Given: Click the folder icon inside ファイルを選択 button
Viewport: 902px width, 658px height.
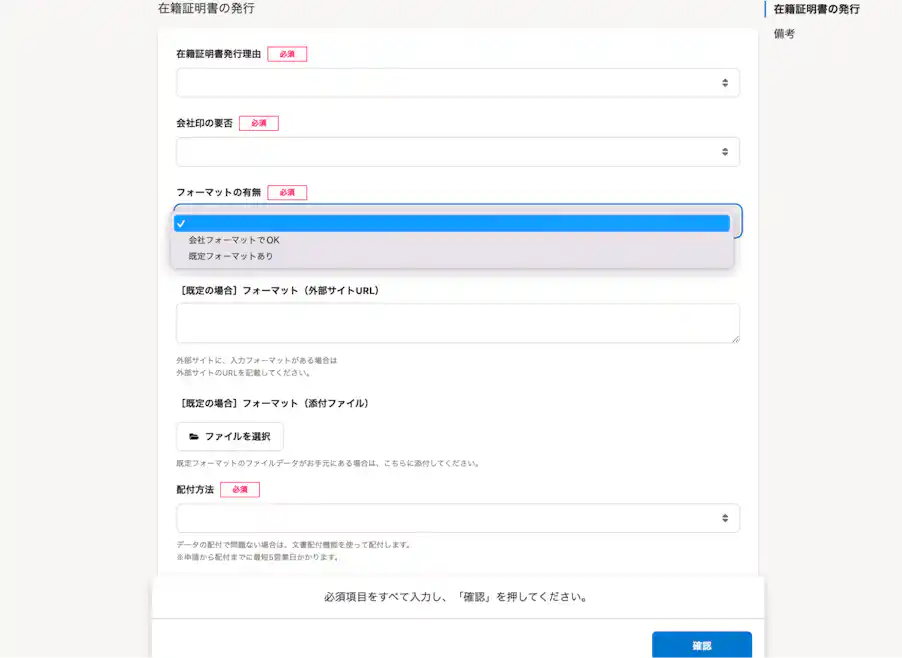Looking at the screenshot, I should (196, 436).
